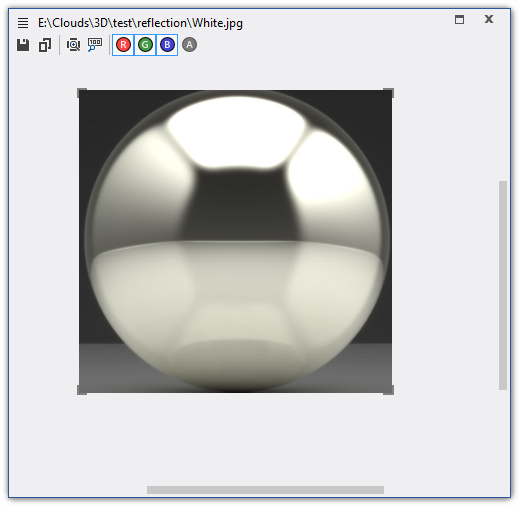The height and width of the screenshot is (506, 519).
Task: Click the horizontal scrollbar thumb
Action: [265, 490]
